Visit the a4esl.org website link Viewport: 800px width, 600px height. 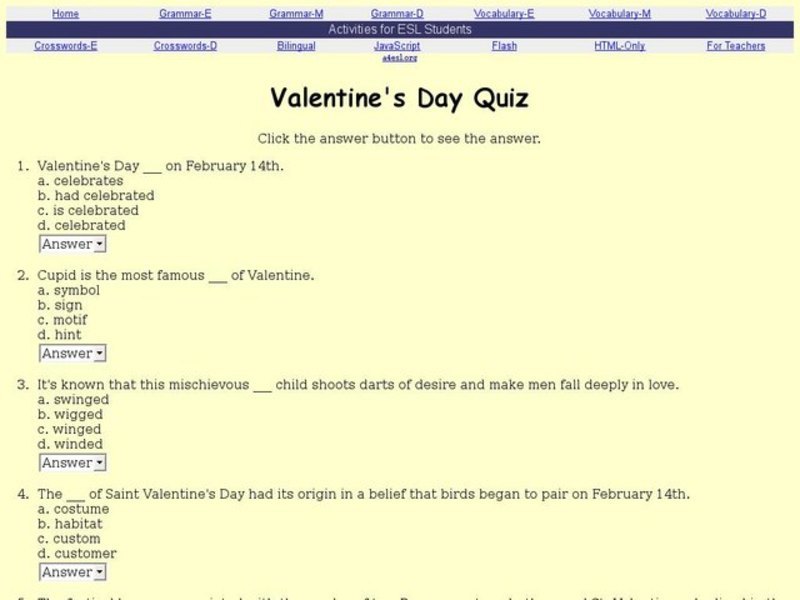click(x=399, y=57)
